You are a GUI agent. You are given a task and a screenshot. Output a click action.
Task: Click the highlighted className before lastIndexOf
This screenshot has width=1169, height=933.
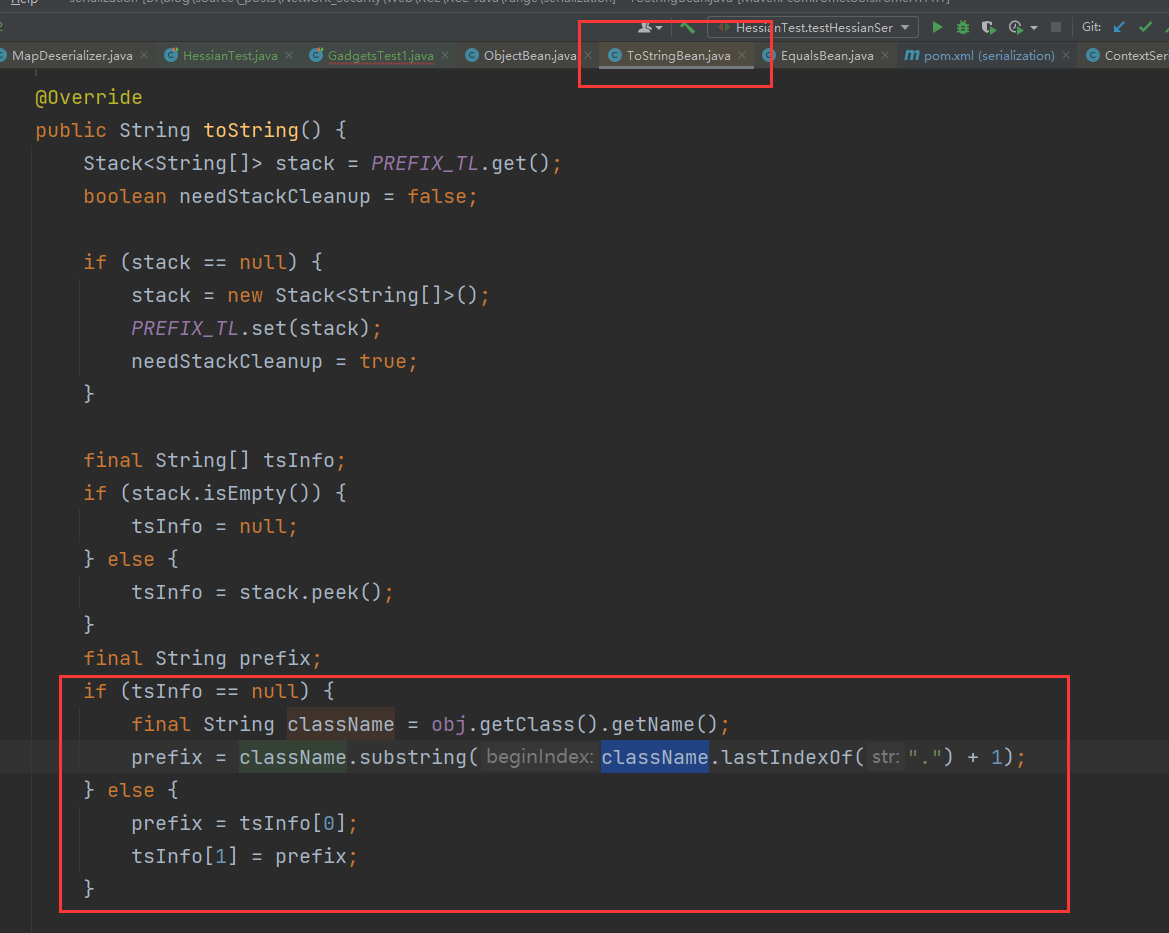(x=655, y=757)
